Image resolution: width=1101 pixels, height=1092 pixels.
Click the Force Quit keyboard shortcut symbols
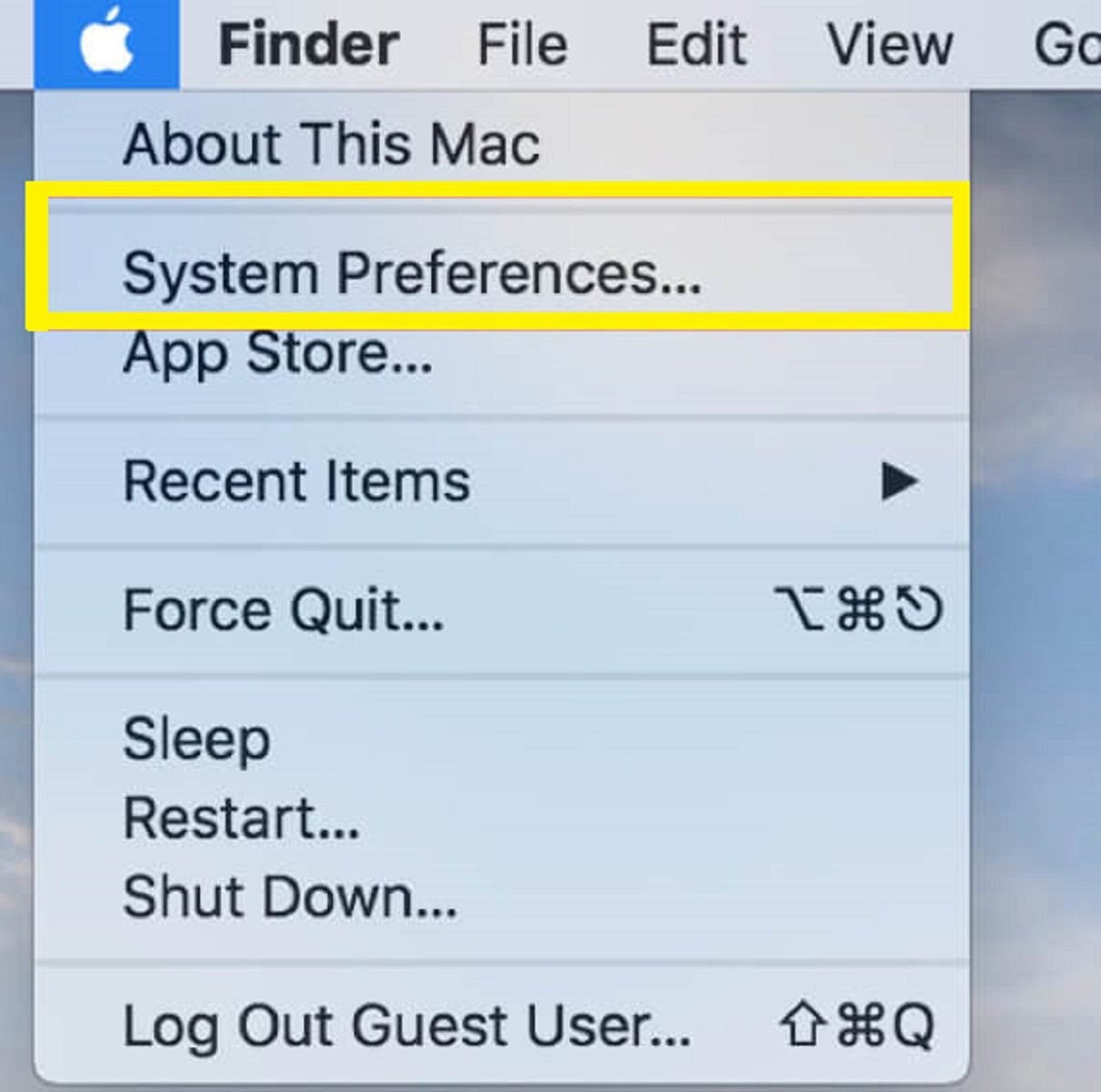[x=858, y=609]
